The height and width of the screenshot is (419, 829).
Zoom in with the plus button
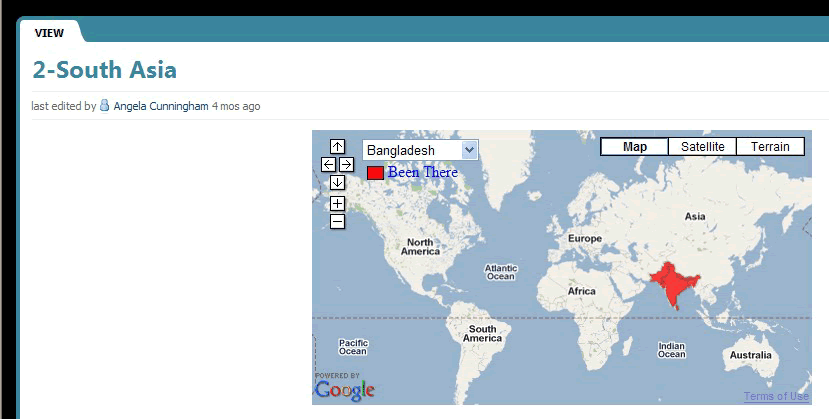click(337, 203)
